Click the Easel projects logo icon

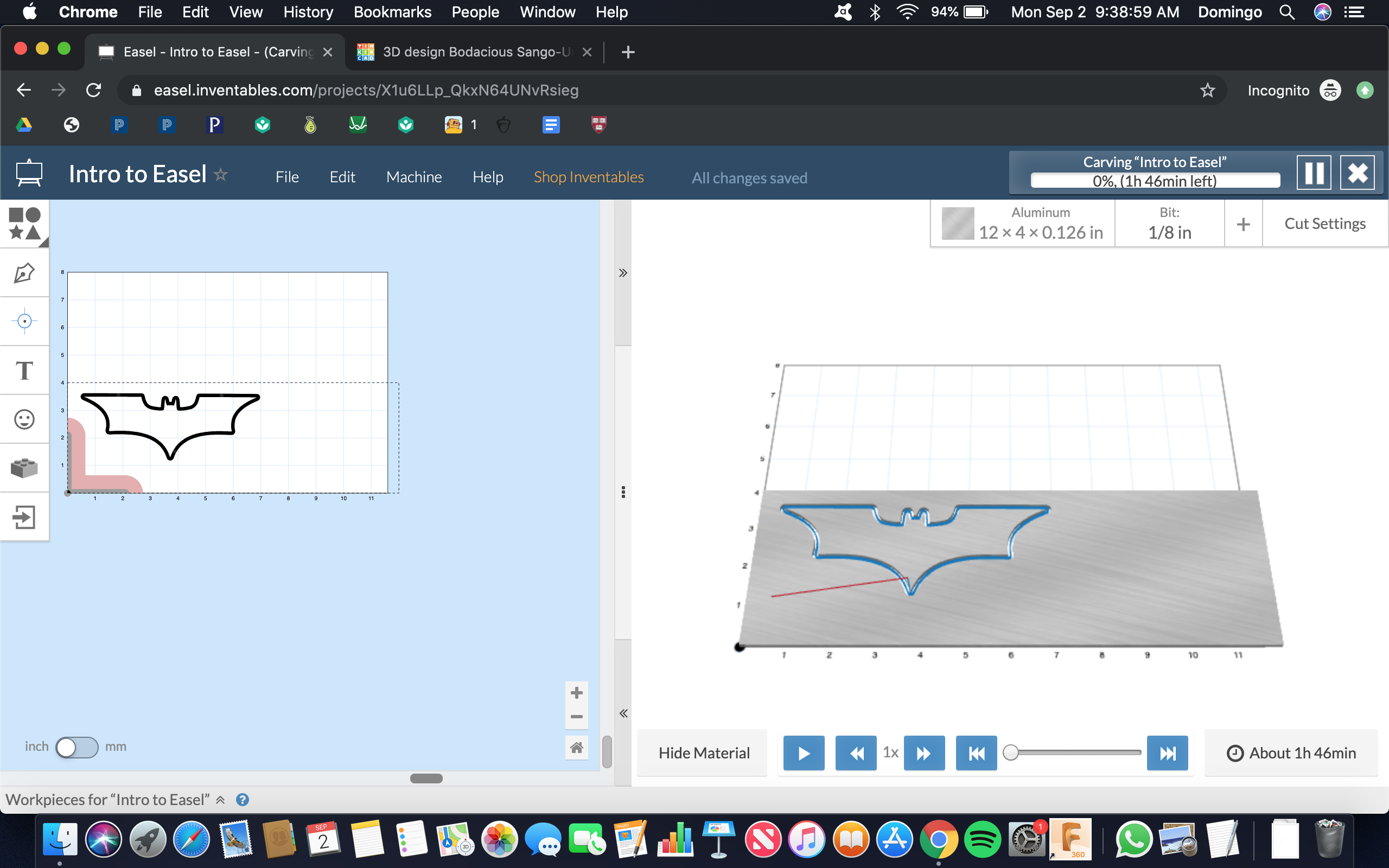(x=29, y=173)
